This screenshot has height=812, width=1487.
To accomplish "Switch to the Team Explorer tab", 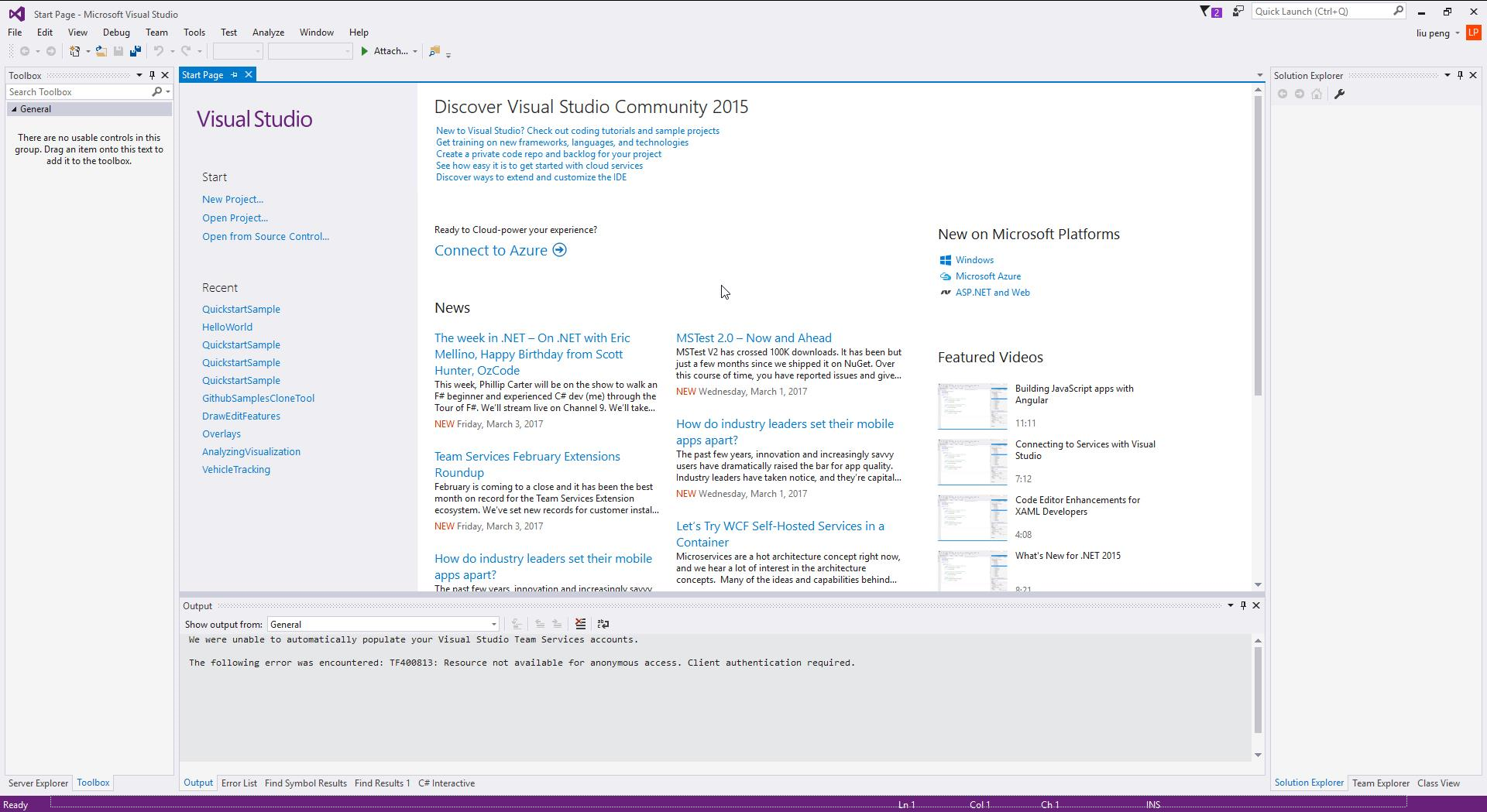I will (1381, 783).
